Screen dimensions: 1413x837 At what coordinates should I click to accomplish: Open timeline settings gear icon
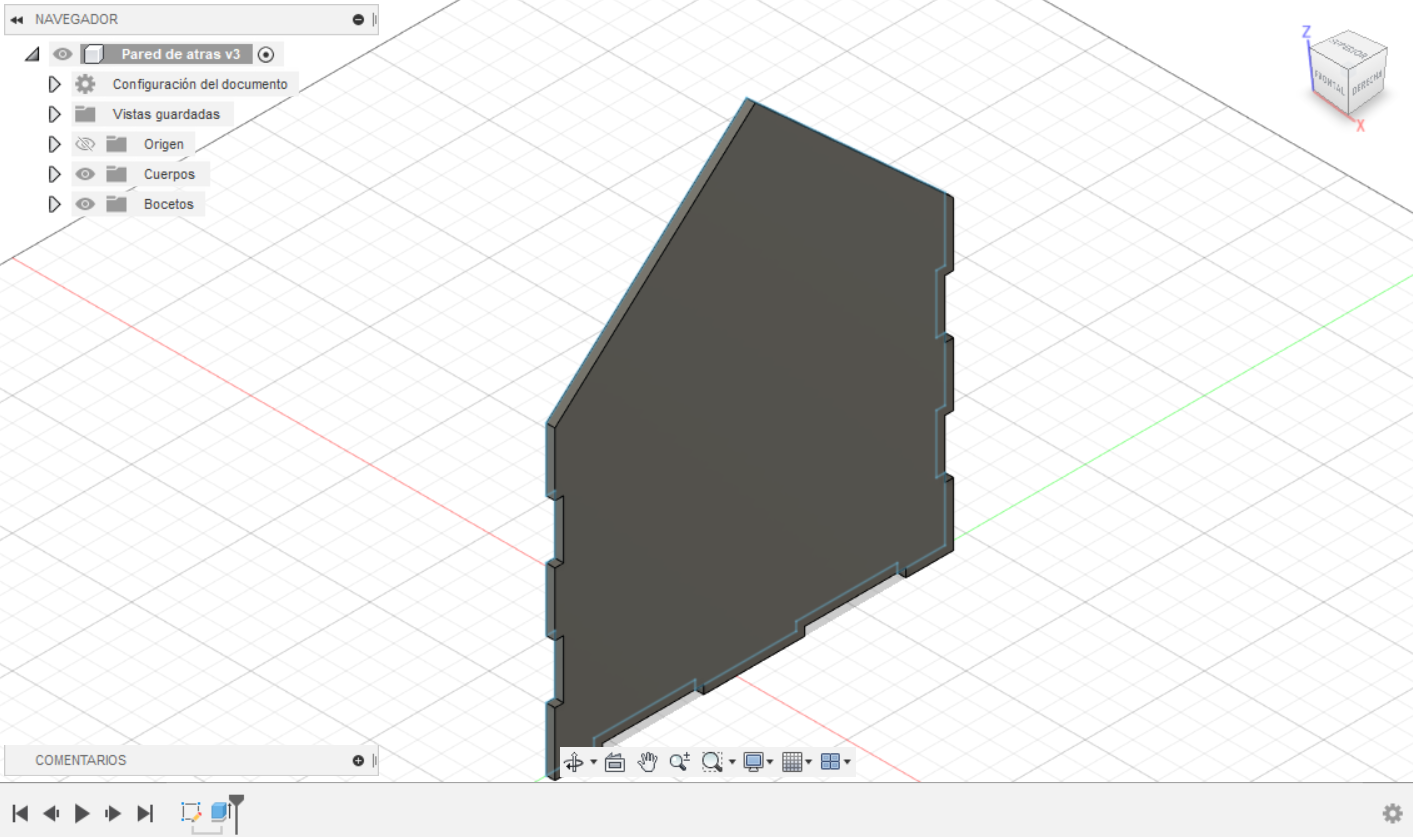coord(1392,814)
